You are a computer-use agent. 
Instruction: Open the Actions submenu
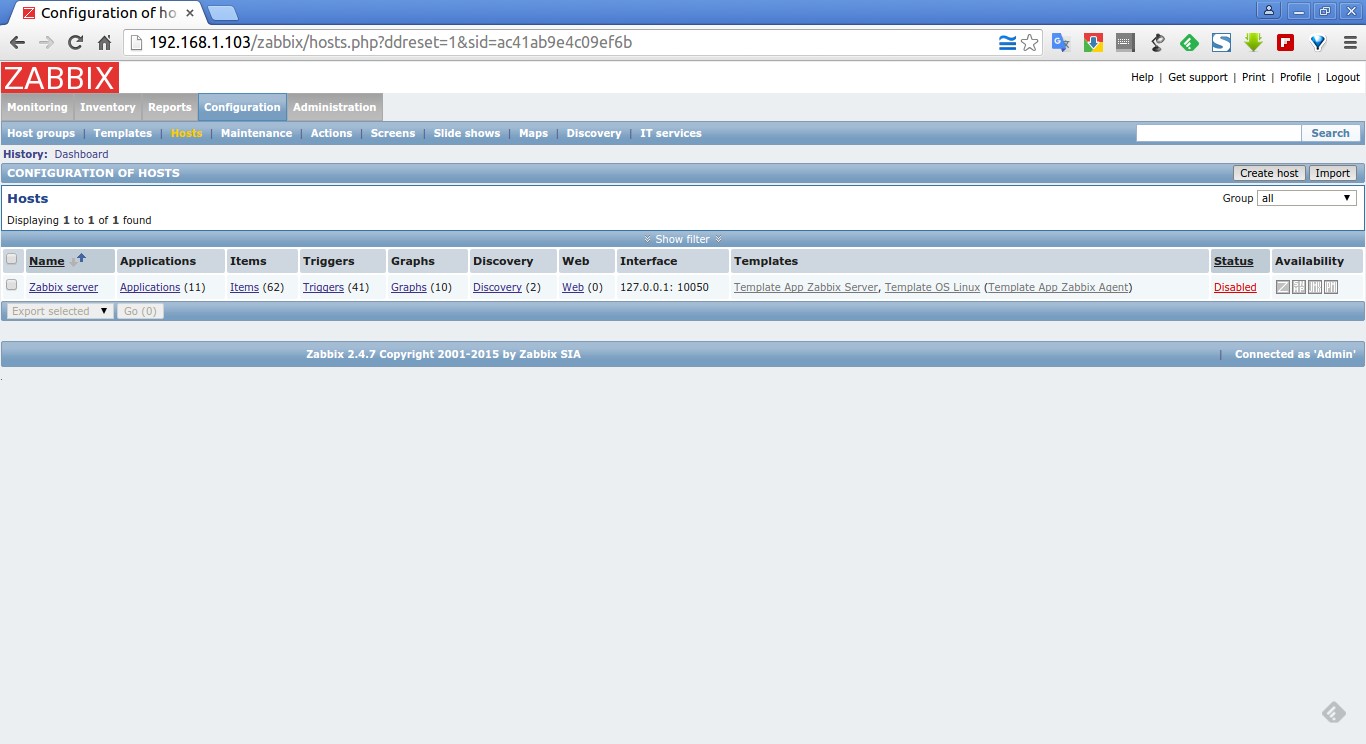point(331,133)
